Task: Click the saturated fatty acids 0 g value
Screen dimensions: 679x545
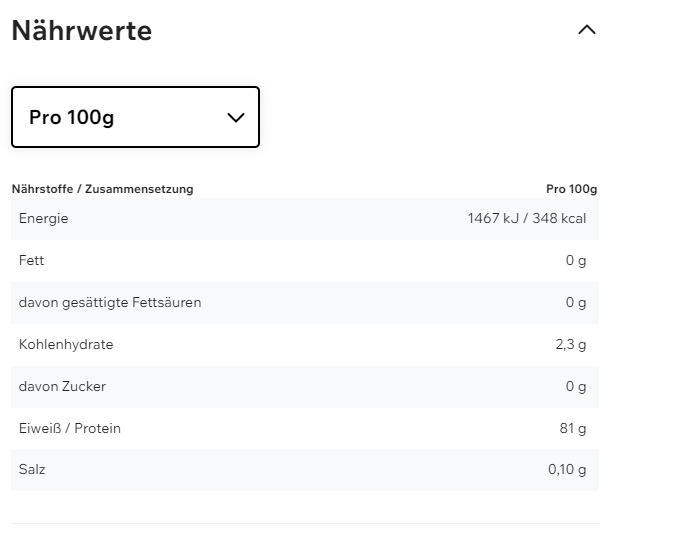Action: [575, 302]
